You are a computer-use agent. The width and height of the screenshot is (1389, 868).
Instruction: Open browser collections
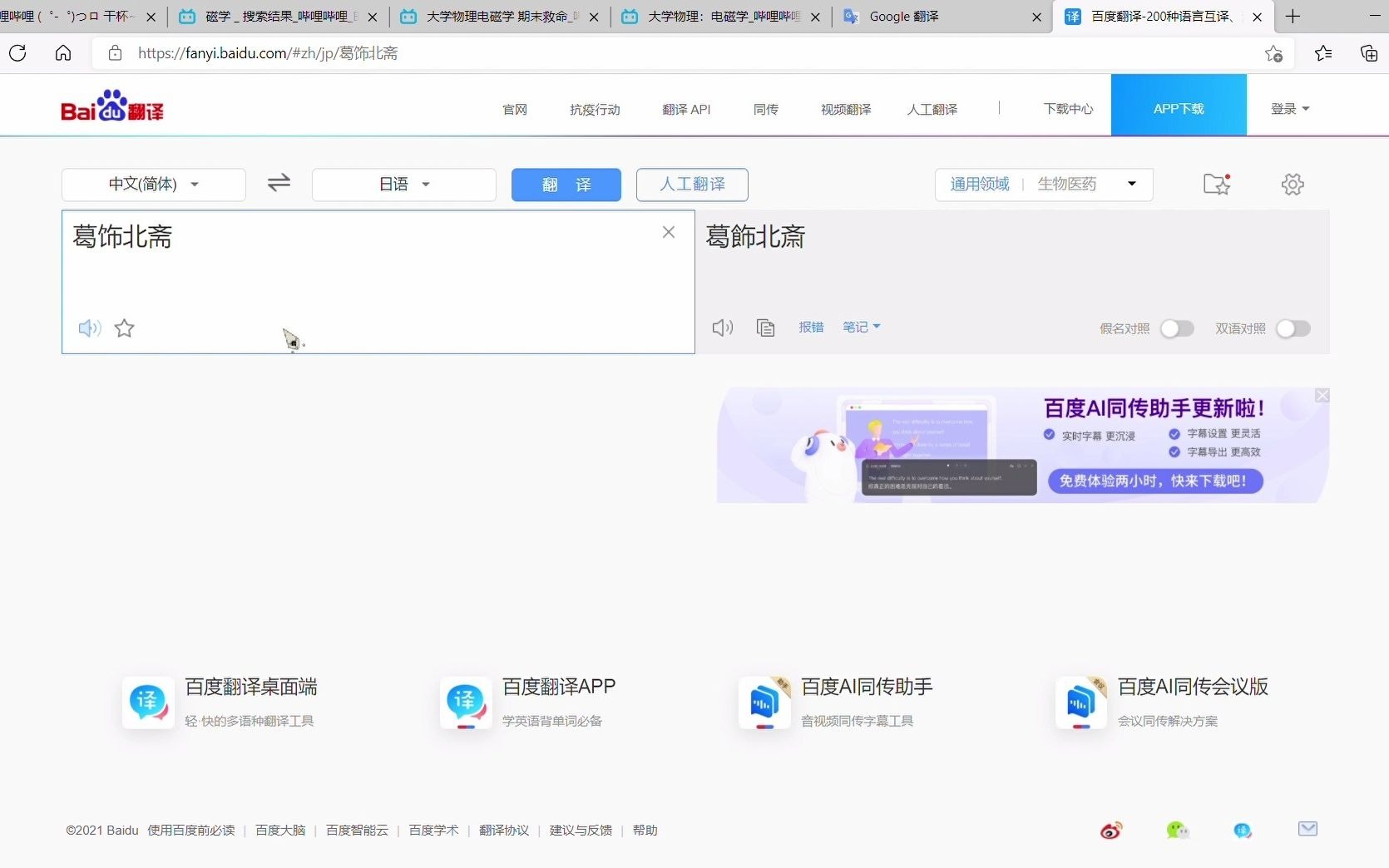pos(1369,53)
